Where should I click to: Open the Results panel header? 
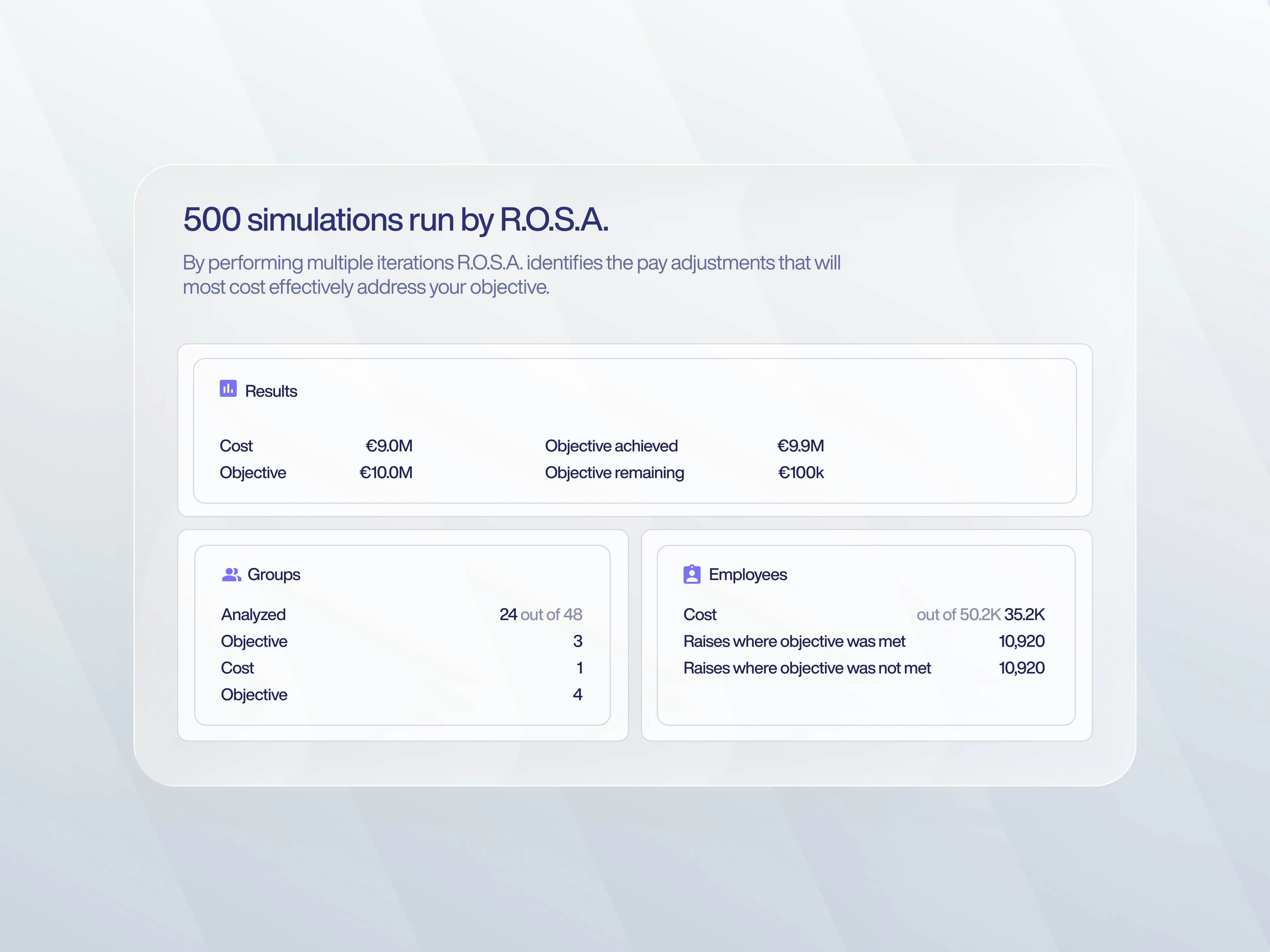270,391
